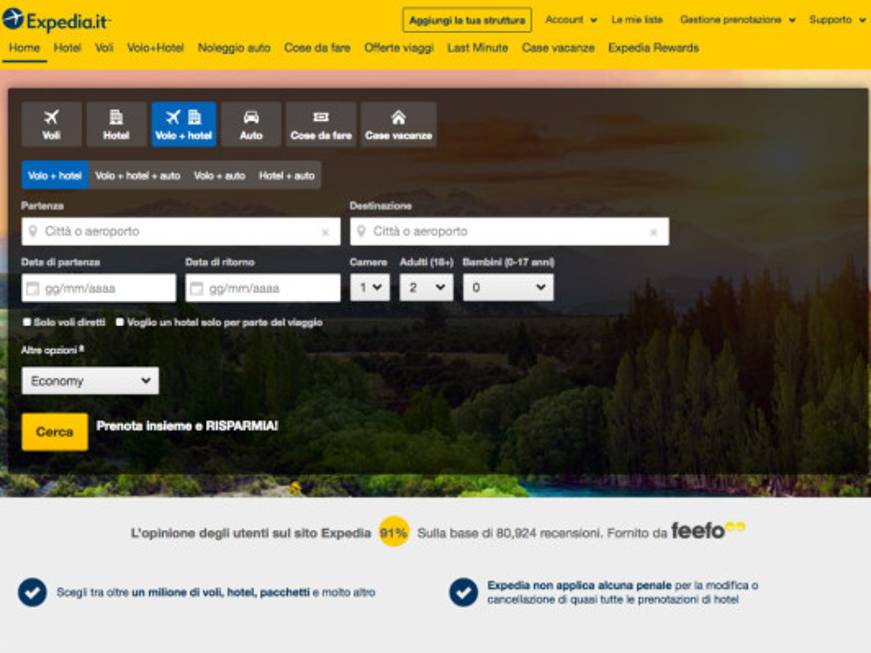Image resolution: width=871 pixels, height=653 pixels.
Task: Open Le mie liste link
Action: point(637,20)
